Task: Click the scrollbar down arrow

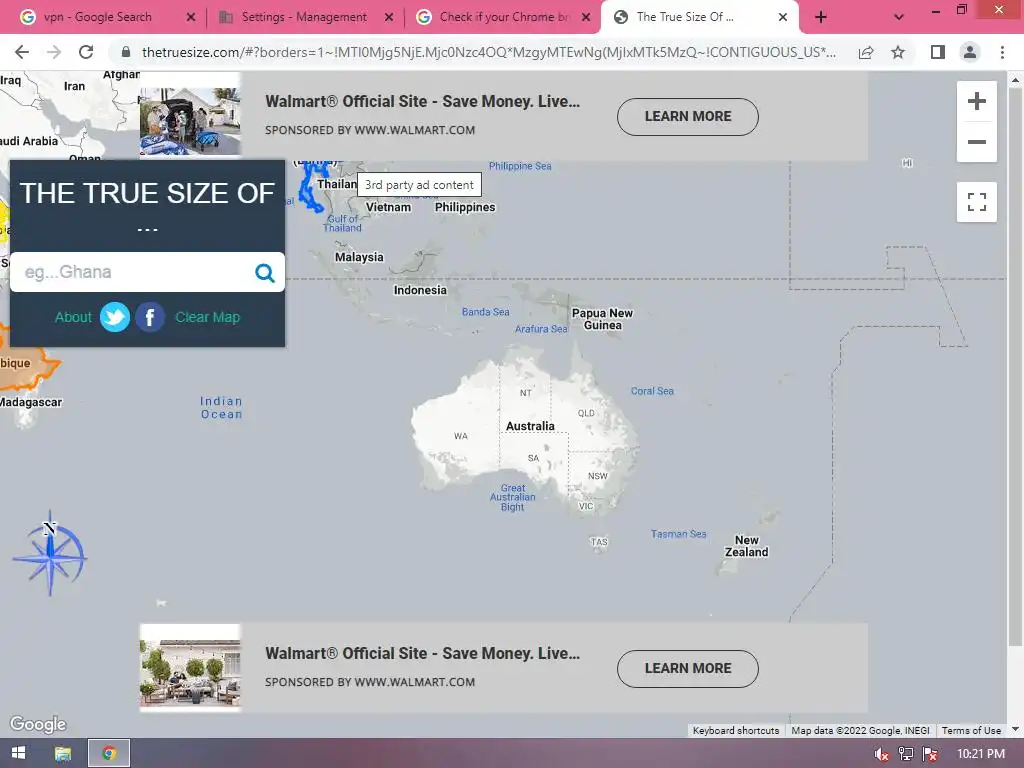Action: pos(1016,730)
